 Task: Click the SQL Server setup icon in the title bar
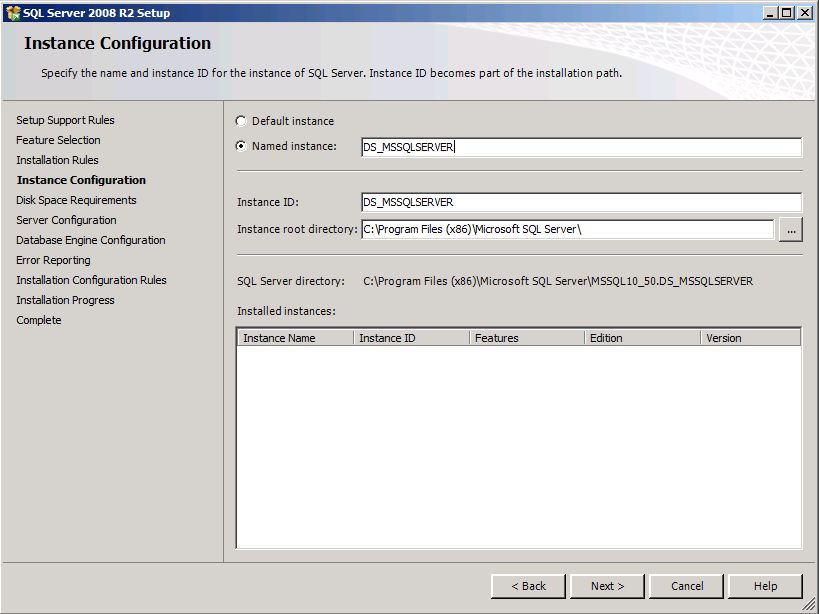[x=10, y=12]
